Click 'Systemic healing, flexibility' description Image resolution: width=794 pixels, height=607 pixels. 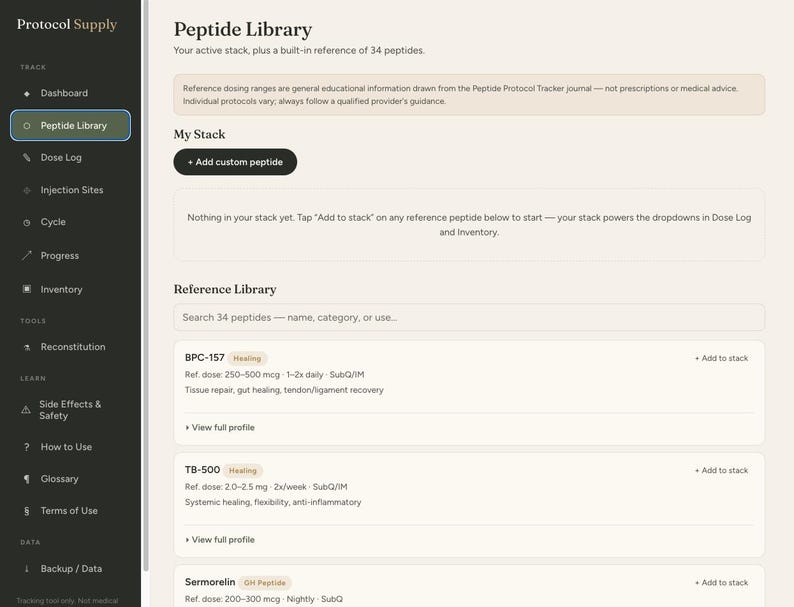tap(273, 502)
